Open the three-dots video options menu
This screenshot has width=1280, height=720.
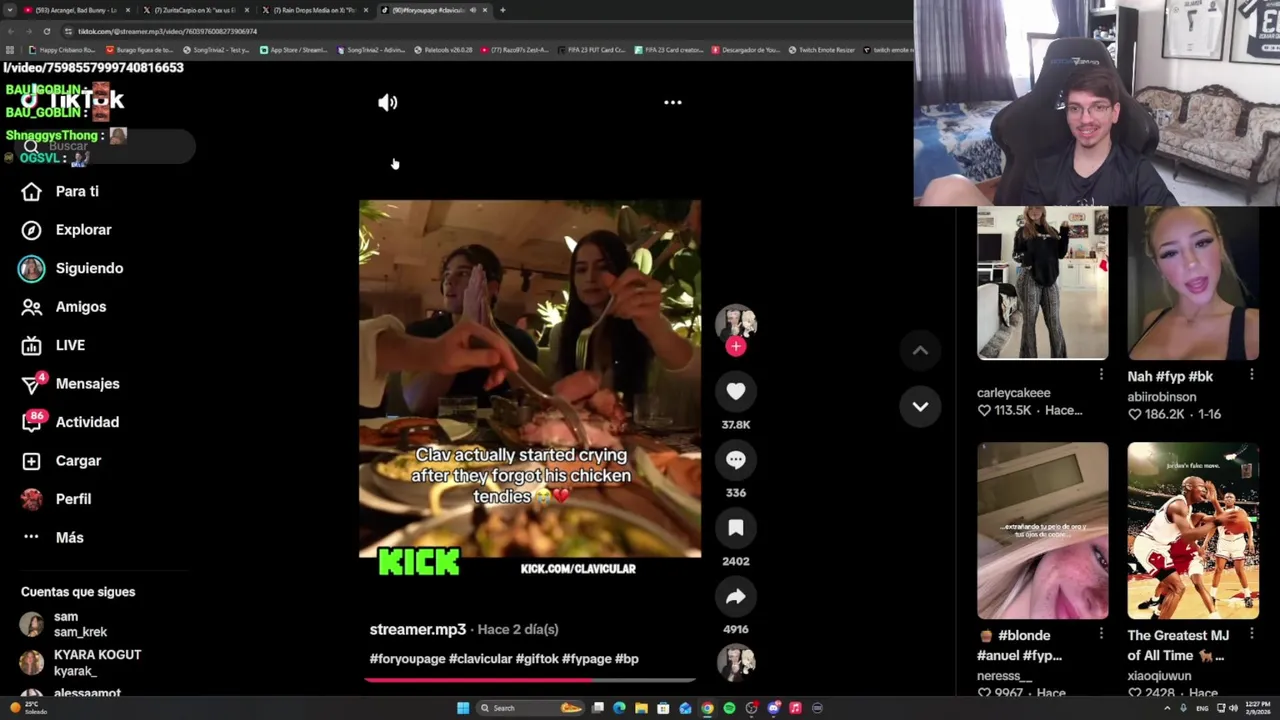[673, 102]
